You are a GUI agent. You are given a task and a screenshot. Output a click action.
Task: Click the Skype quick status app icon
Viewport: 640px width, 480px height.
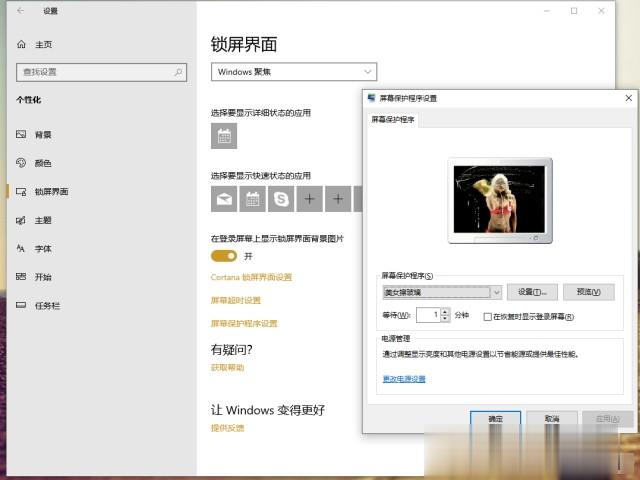point(281,199)
